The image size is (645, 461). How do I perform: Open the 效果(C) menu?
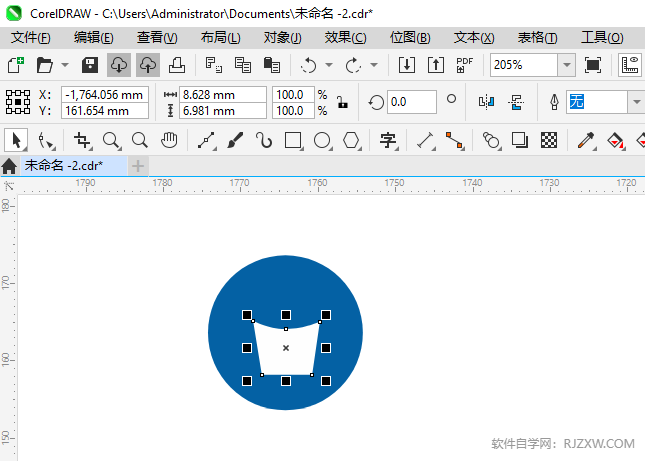(x=345, y=37)
